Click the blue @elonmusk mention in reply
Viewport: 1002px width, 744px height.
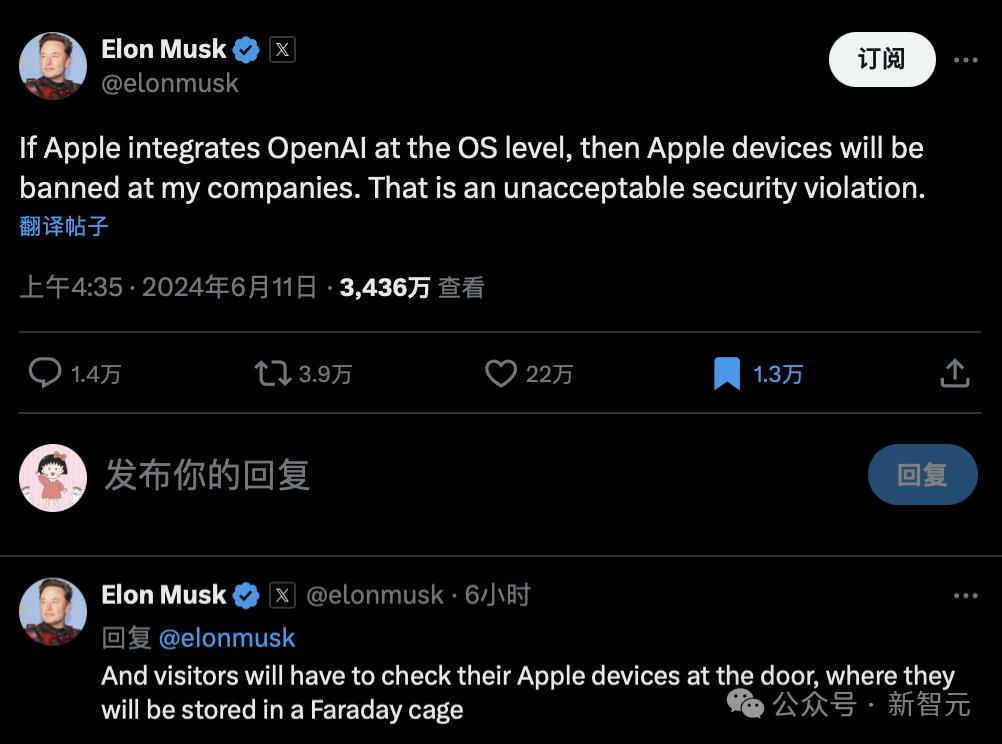(227, 638)
